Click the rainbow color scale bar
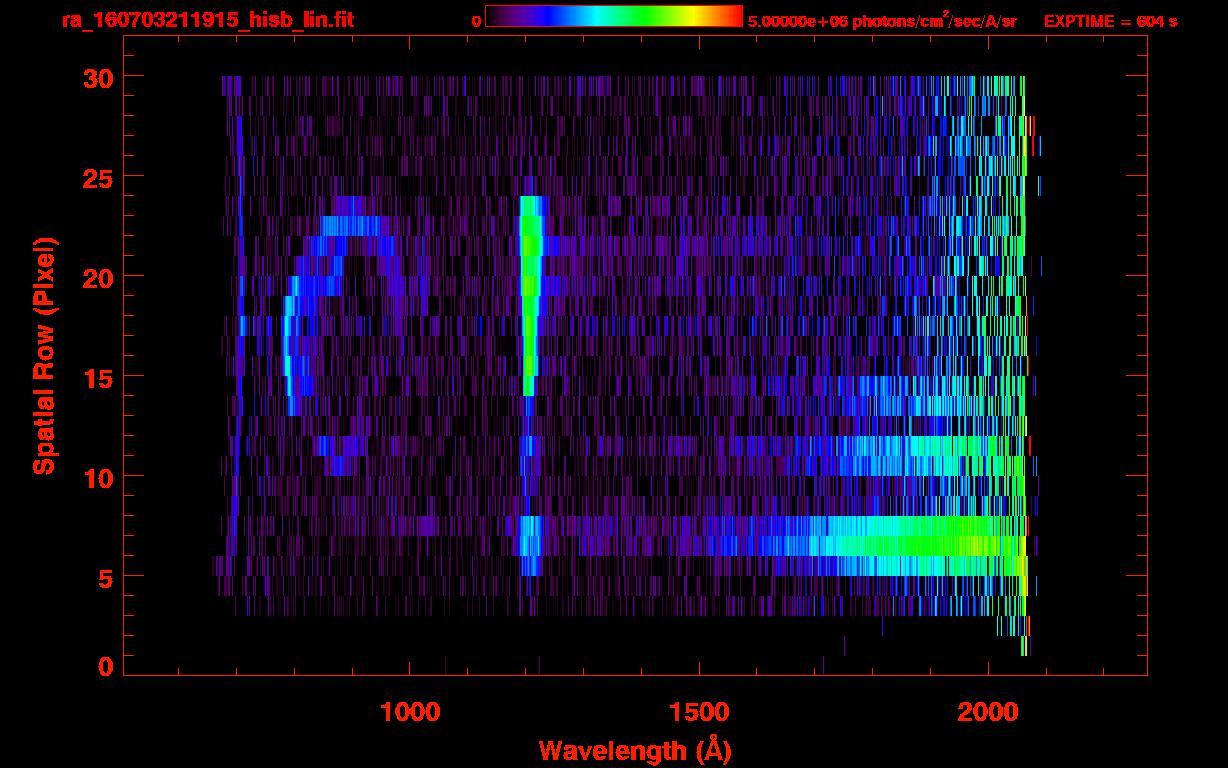This screenshot has height=768, width=1228. pos(614,16)
